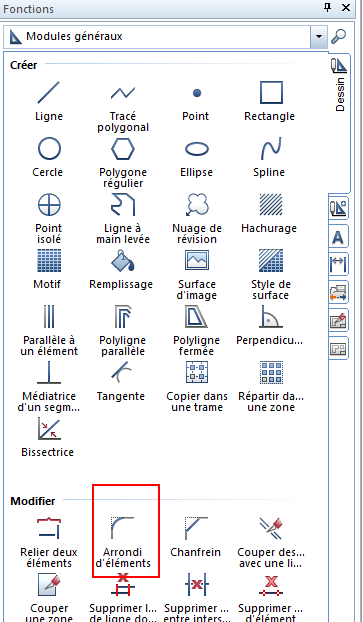Select the Hachurage tool
The image size is (363, 622).
pyautogui.click(x=270, y=212)
